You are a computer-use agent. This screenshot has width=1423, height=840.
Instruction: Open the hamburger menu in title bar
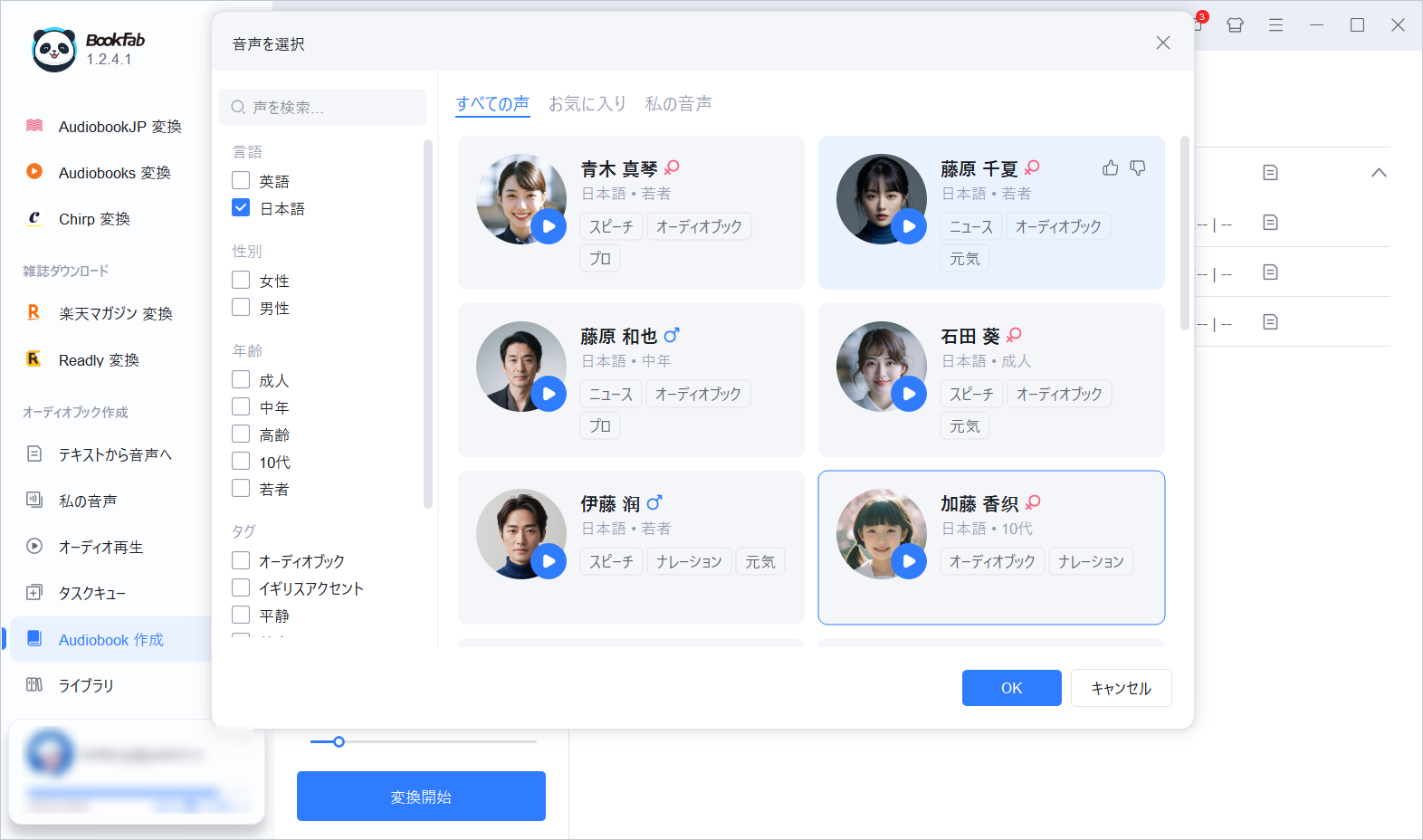pyautogui.click(x=1275, y=25)
